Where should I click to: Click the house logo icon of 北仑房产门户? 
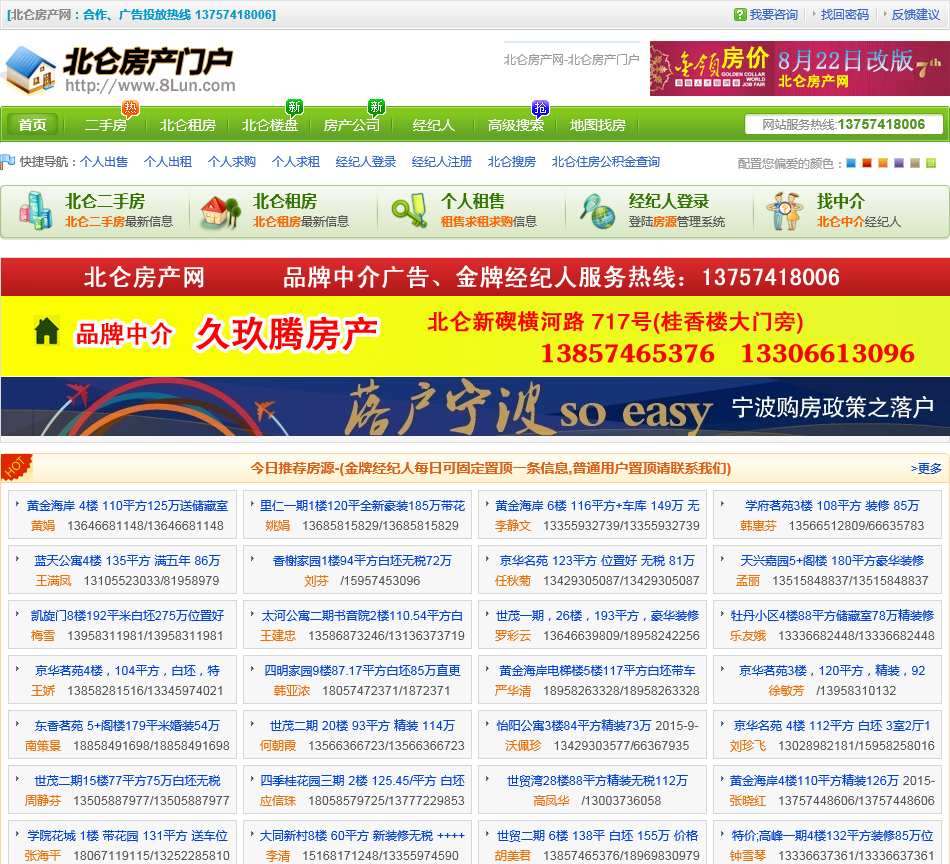click(30, 70)
